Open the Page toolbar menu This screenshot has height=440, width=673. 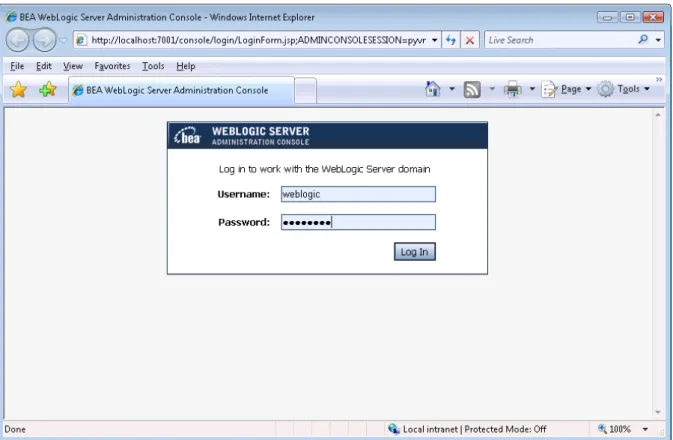pyautogui.click(x=567, y=89)
